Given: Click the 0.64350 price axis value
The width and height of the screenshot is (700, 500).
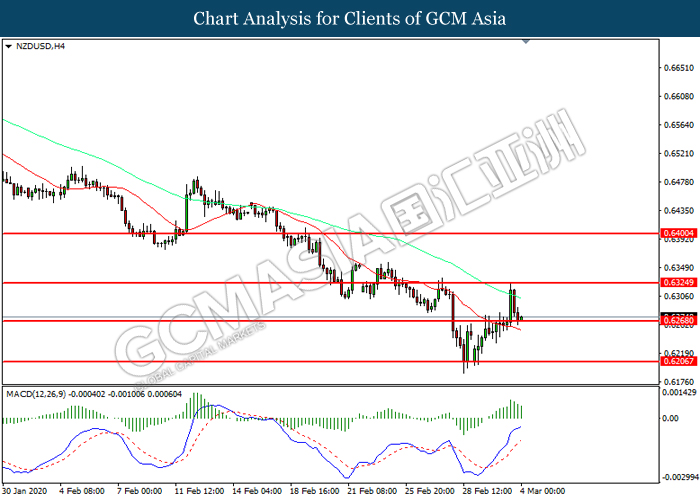Looking at the screenshot, I should [x=679, y=210].
